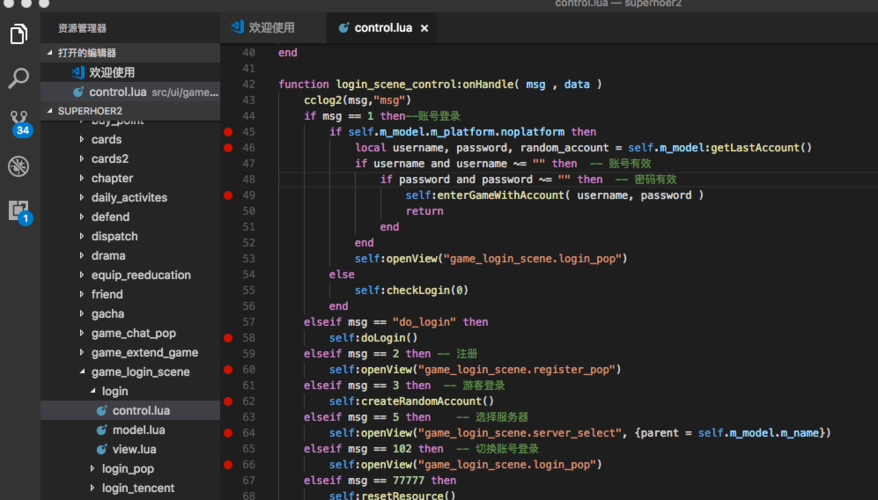Screen dimensions: 878x500
Task: Remove breakpoint on line 58
Action: click(x=228, y=338)
